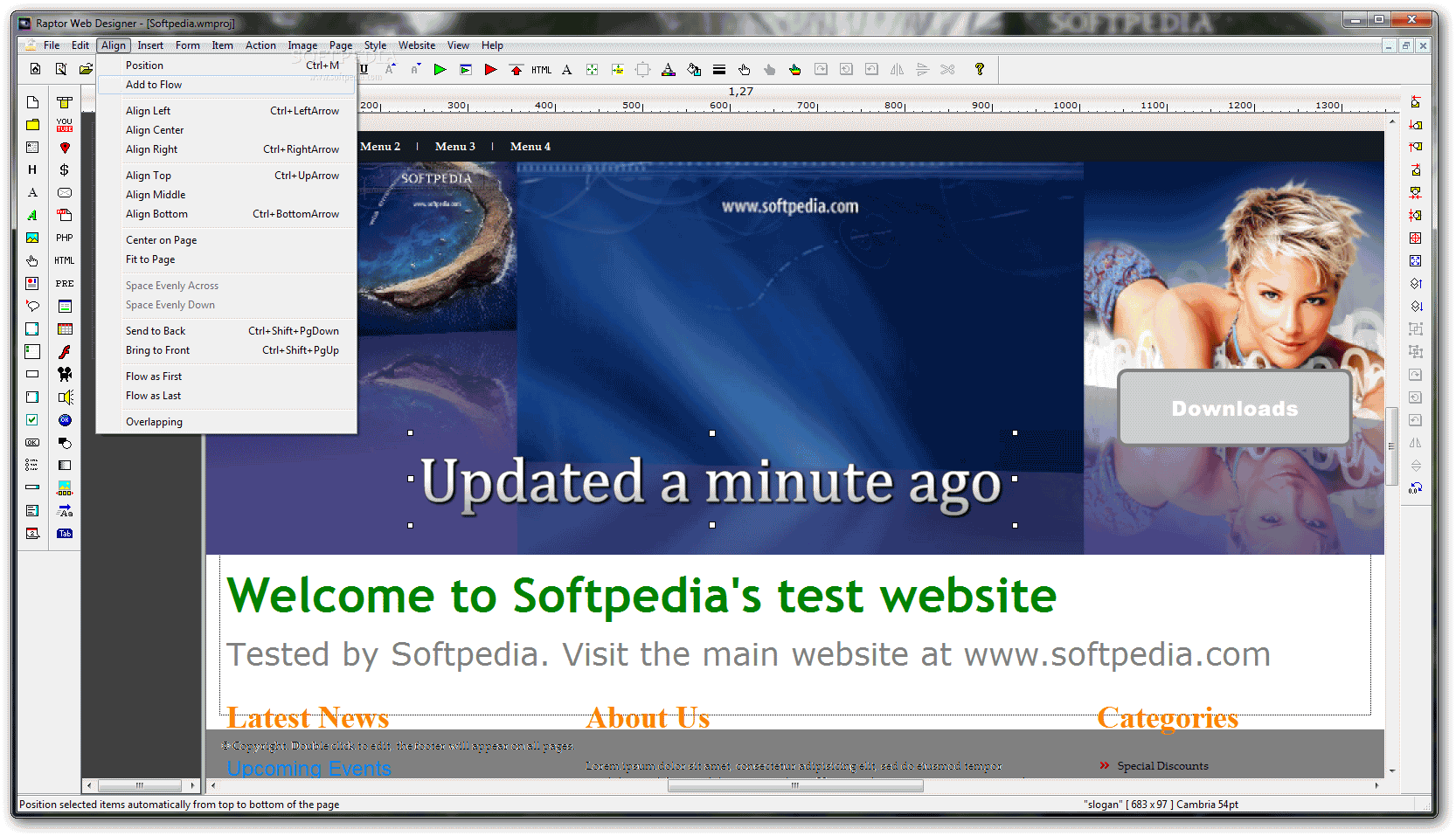
Task: Click the text color A icon
Action: click(668, 69)
